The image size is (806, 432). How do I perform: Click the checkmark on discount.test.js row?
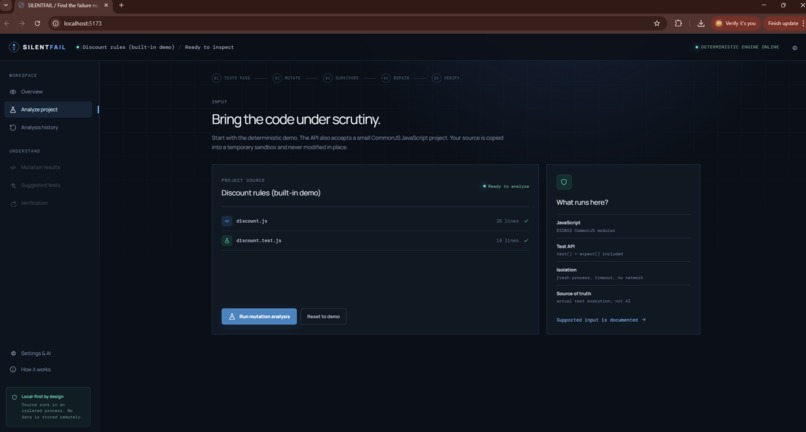[526, 241]
